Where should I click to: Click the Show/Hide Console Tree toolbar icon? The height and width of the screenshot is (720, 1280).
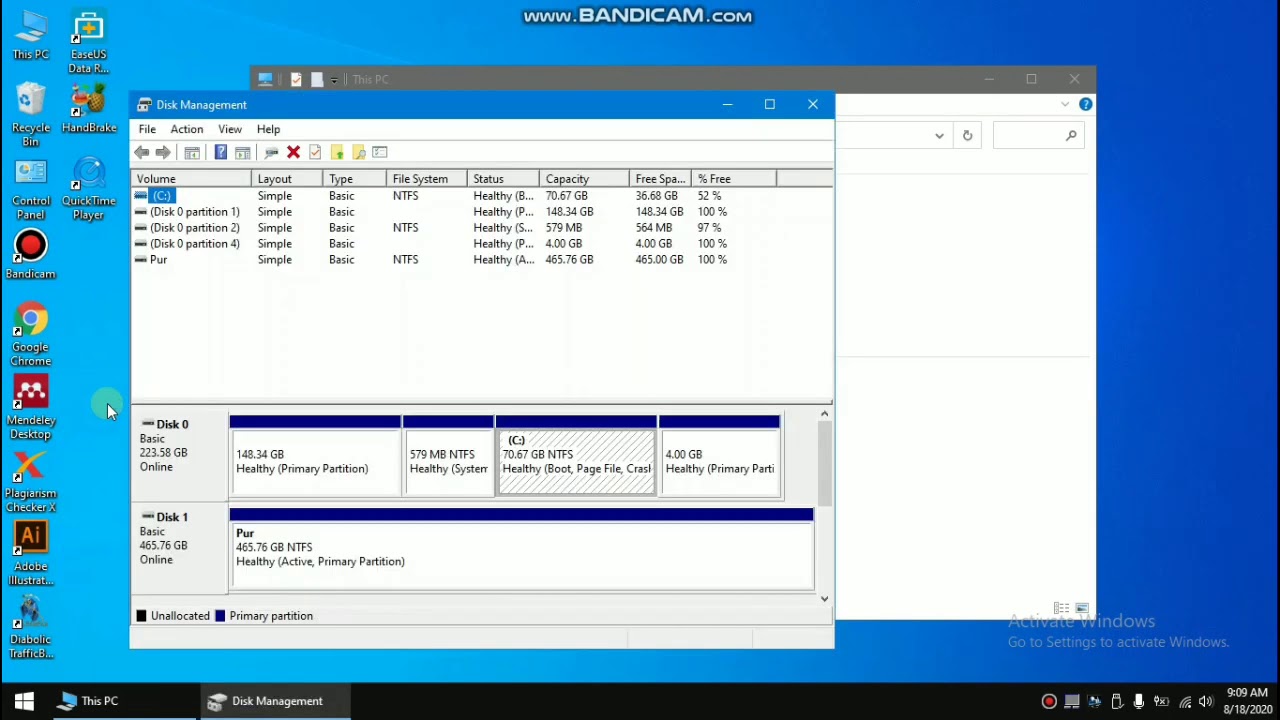192,152
